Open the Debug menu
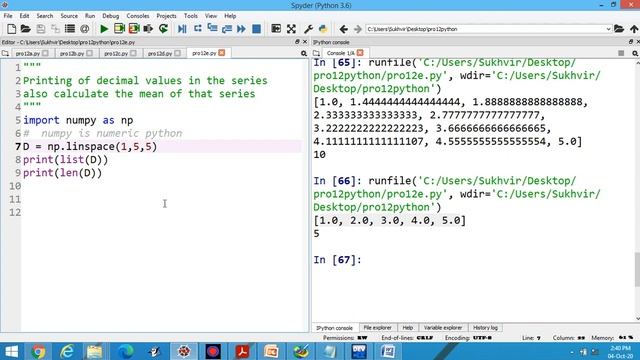This screenshot has width=640, height=360. [x=111, y=16]
